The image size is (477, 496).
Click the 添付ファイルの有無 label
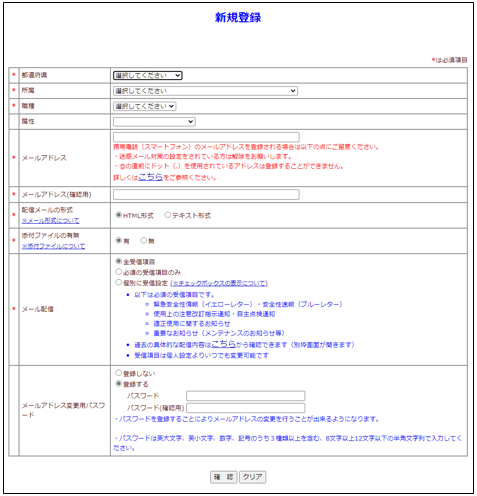51,235
